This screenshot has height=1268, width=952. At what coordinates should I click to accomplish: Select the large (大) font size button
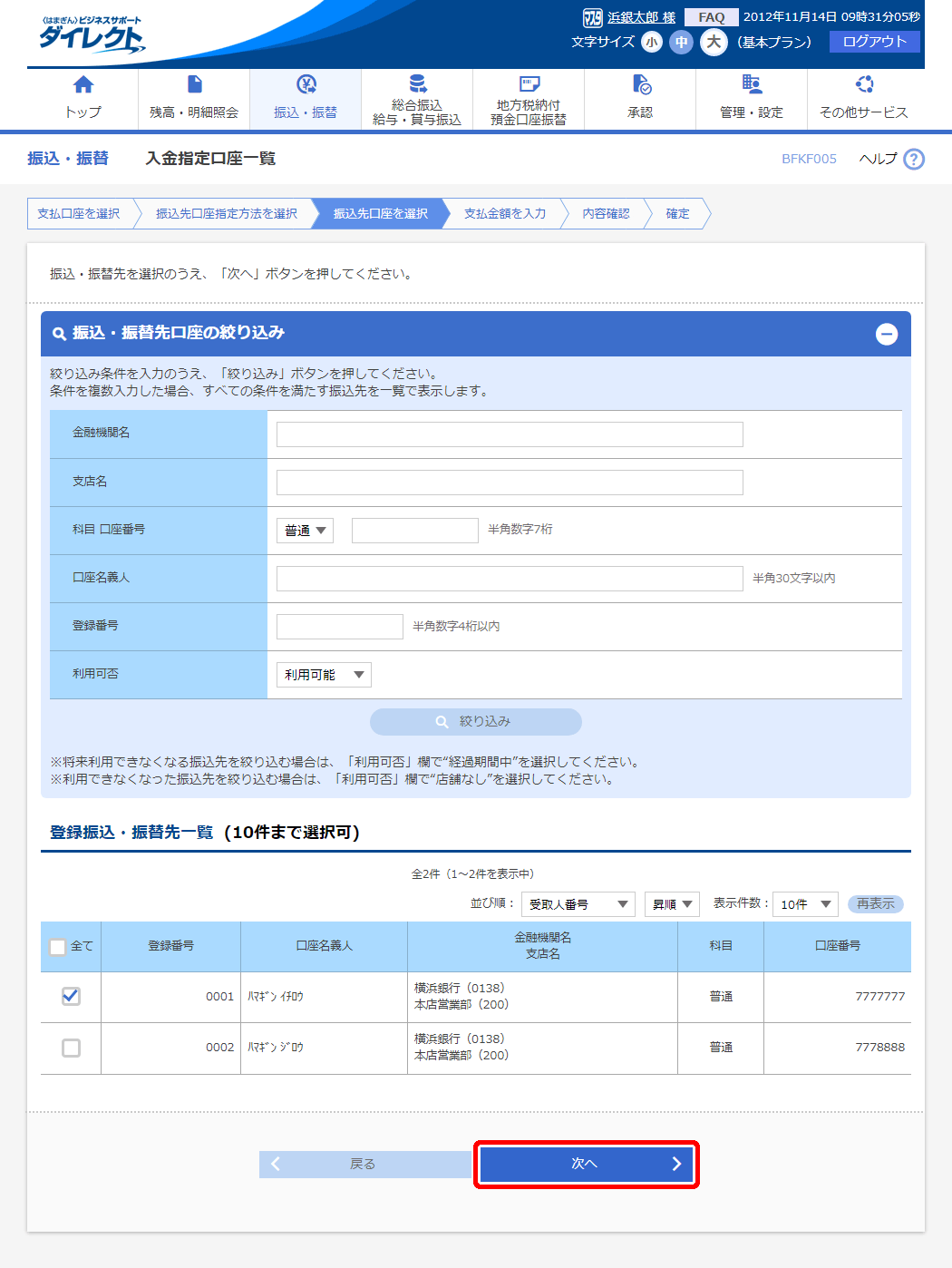[x=714, y=42]
